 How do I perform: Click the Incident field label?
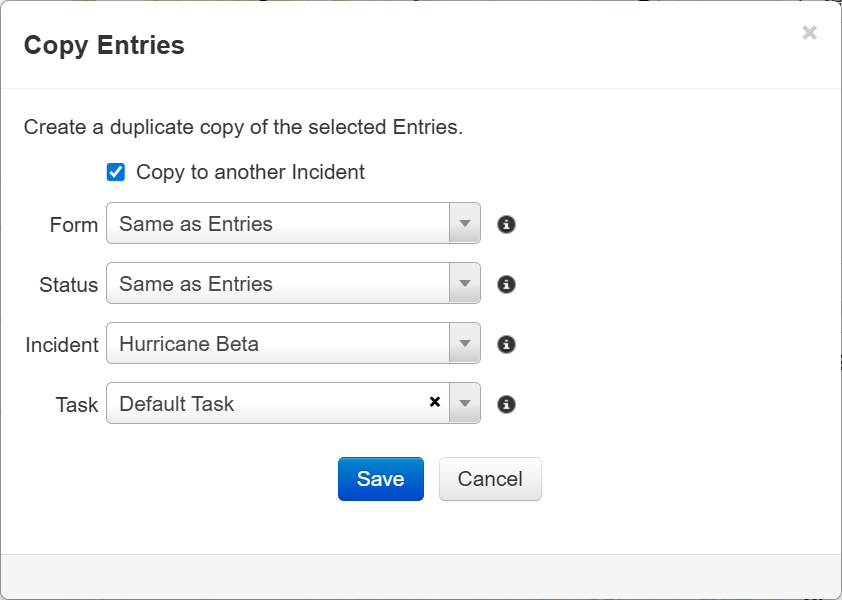point(62,345)
